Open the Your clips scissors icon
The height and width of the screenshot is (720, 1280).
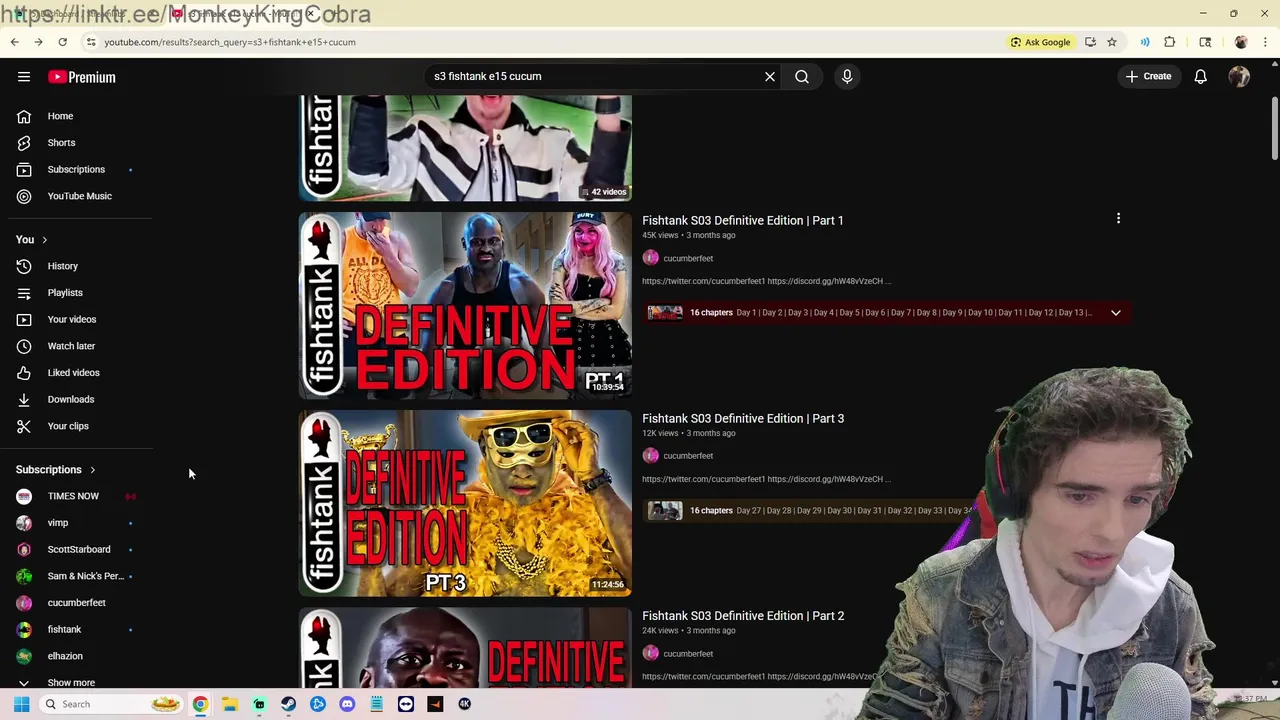click(x=24, y=426)
